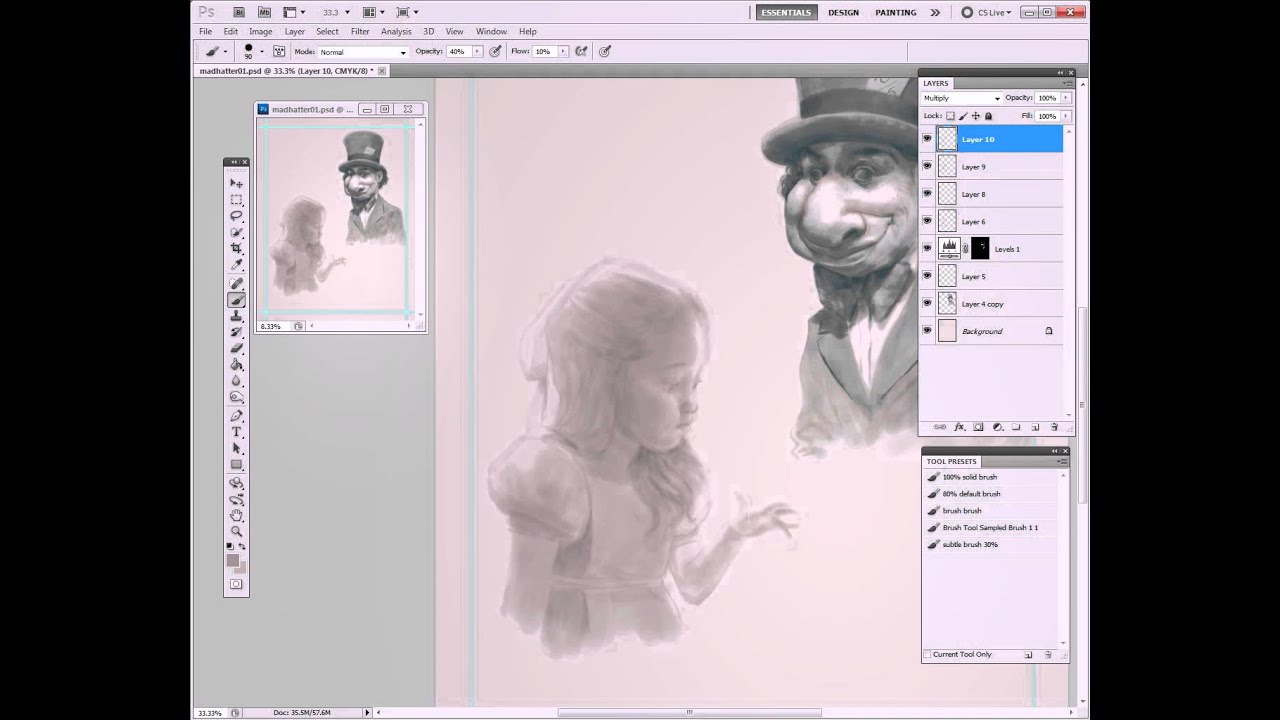Enable the Current Tool Only checkbox
This screenshot has width=1280, height=720.
(928, 654)
